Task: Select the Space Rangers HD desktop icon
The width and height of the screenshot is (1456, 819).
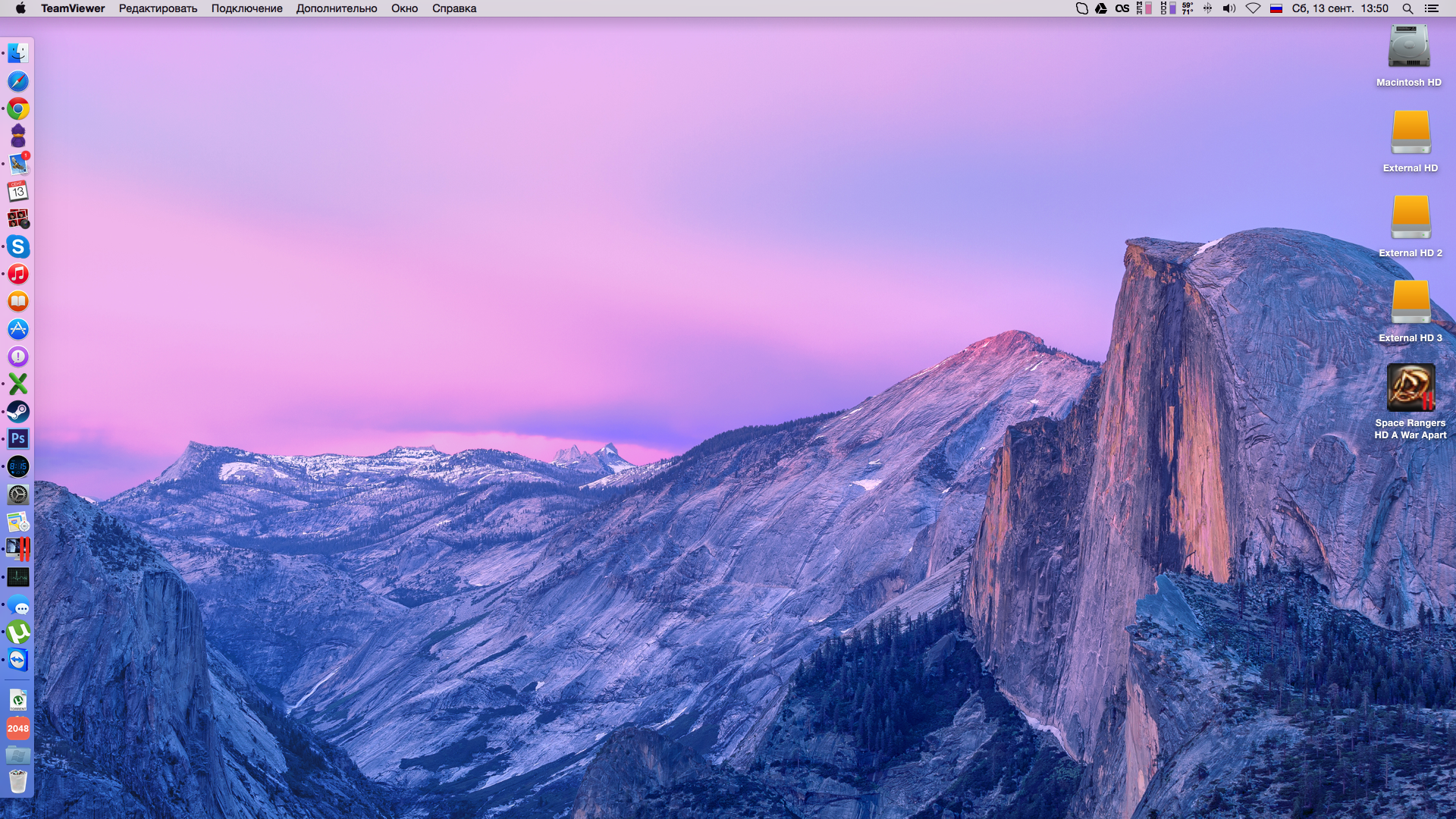Action: (1410, 388)
